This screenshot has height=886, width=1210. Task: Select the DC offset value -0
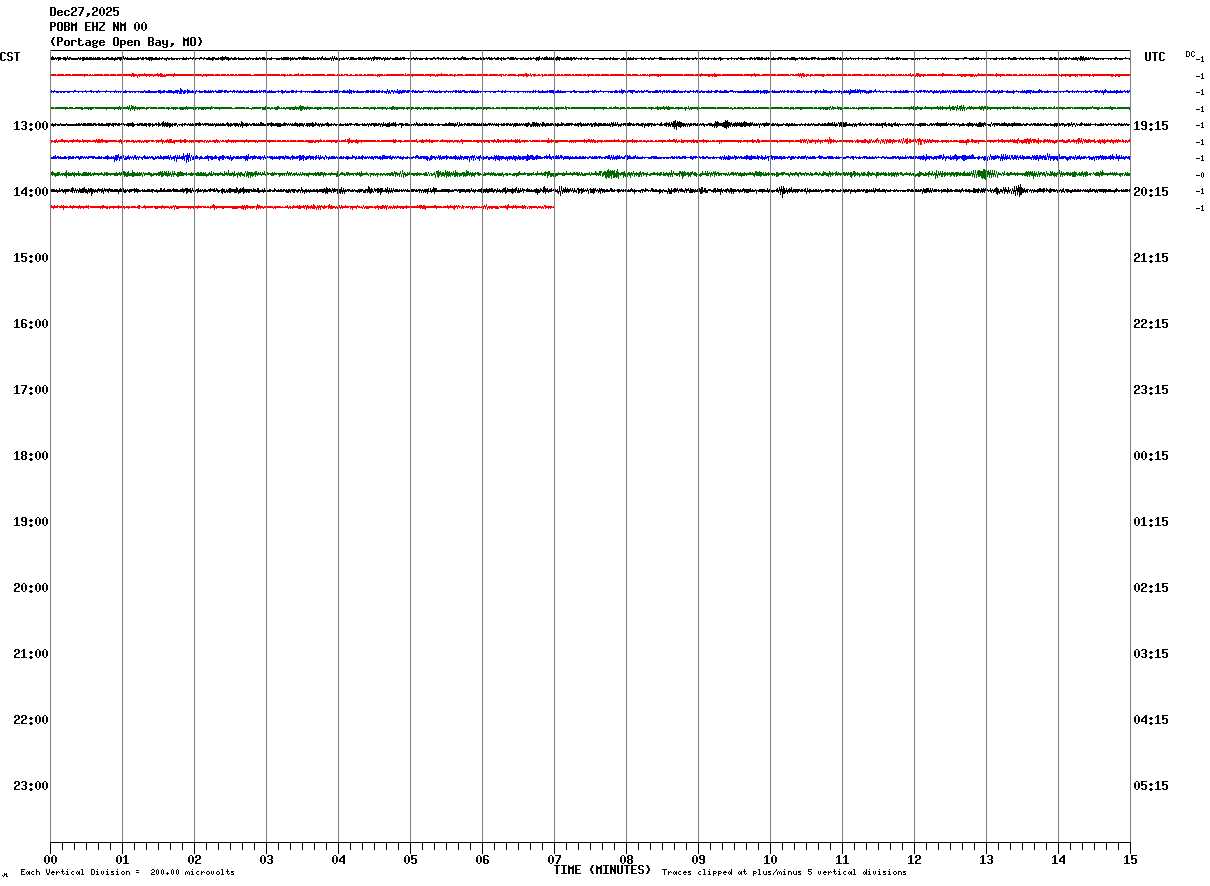1200,175
